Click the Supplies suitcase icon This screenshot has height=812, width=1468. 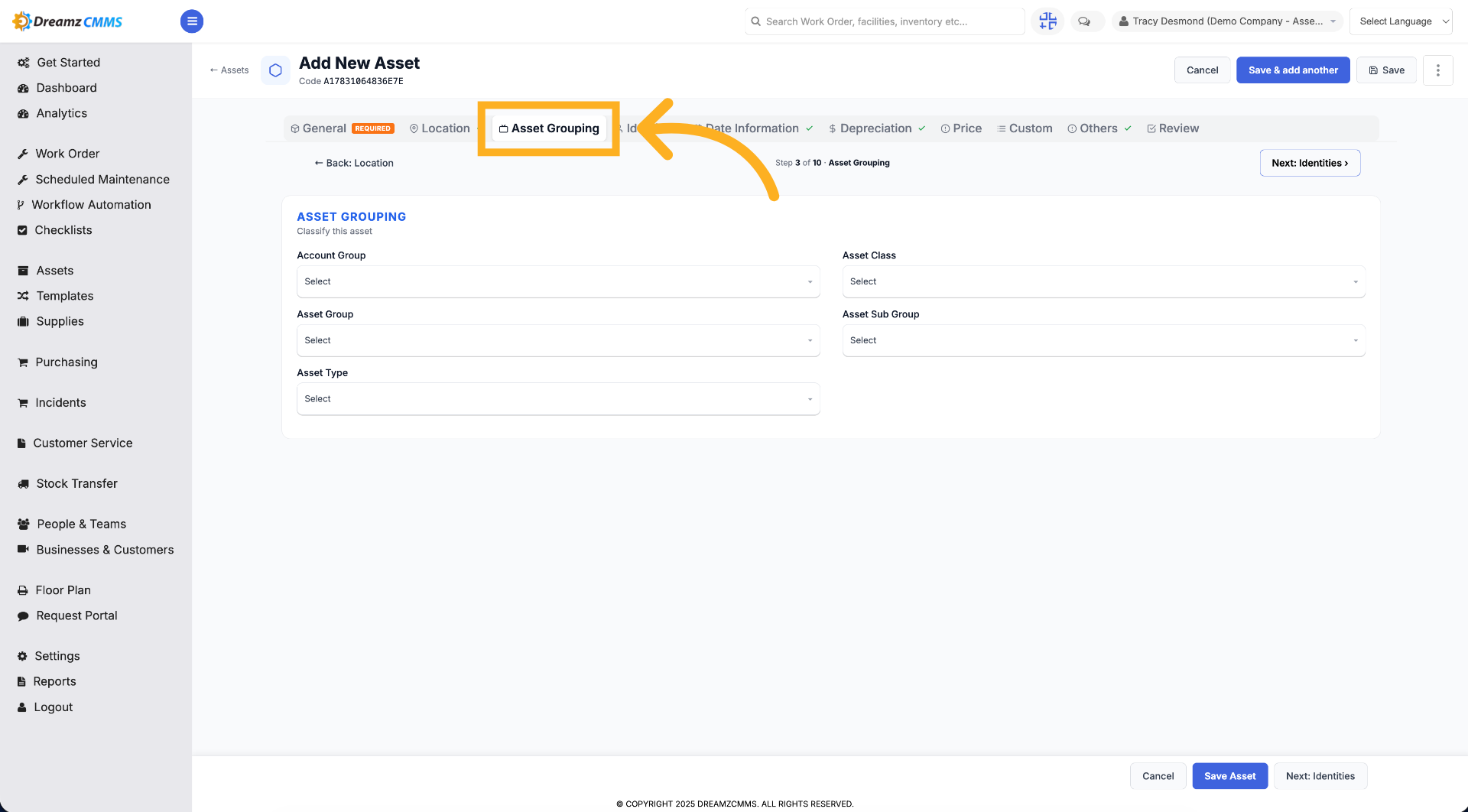tap(23, 322)
